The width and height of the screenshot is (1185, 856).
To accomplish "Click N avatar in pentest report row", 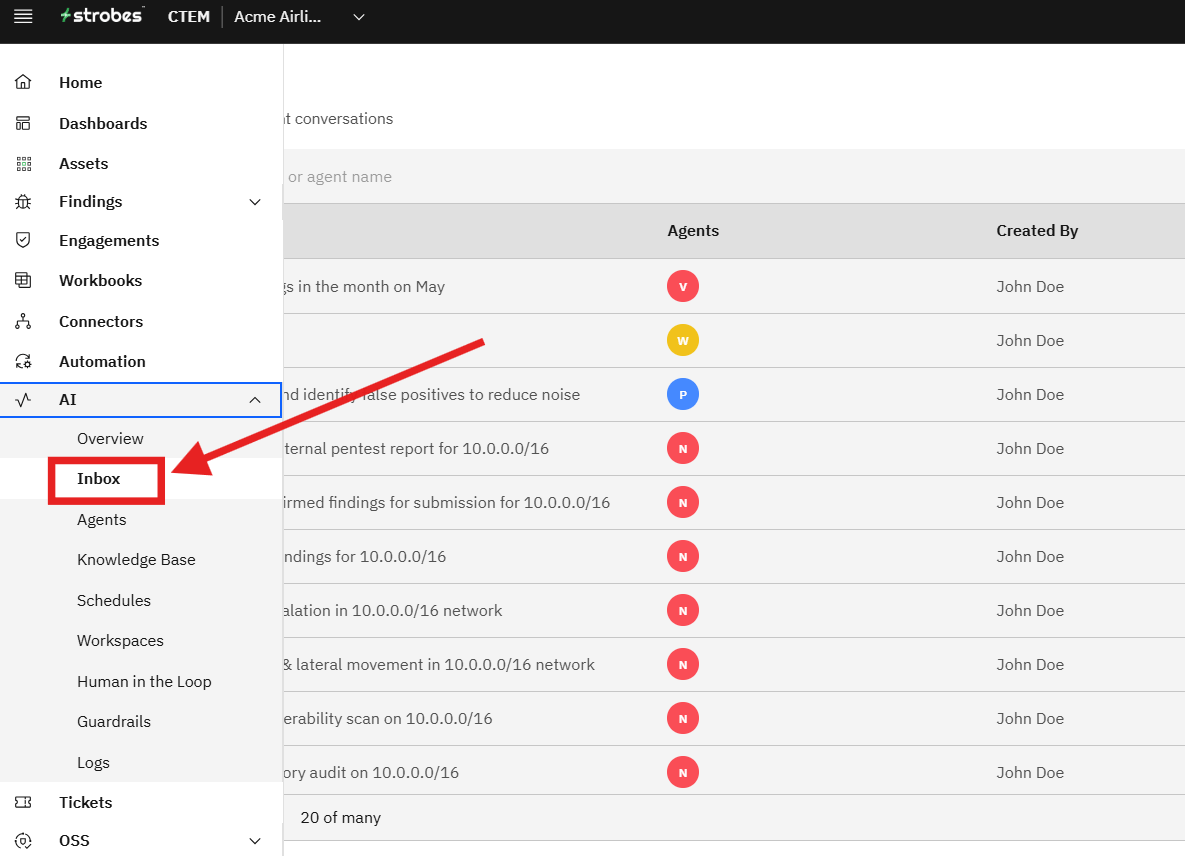I will pyautogui.click(x=682, y=449).
